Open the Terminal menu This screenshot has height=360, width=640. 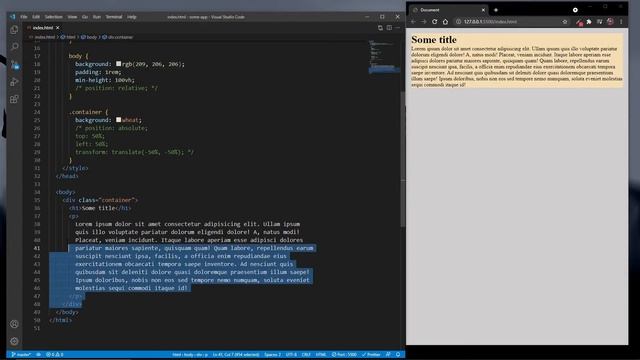point(114,17)
